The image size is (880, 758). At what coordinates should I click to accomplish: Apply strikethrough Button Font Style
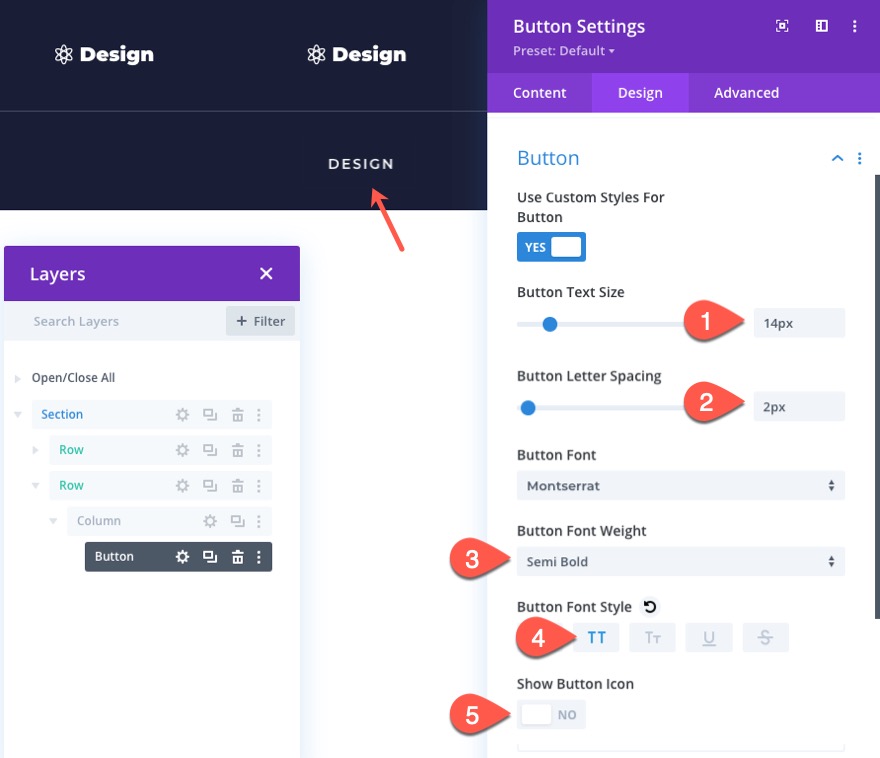pos(765,636)
